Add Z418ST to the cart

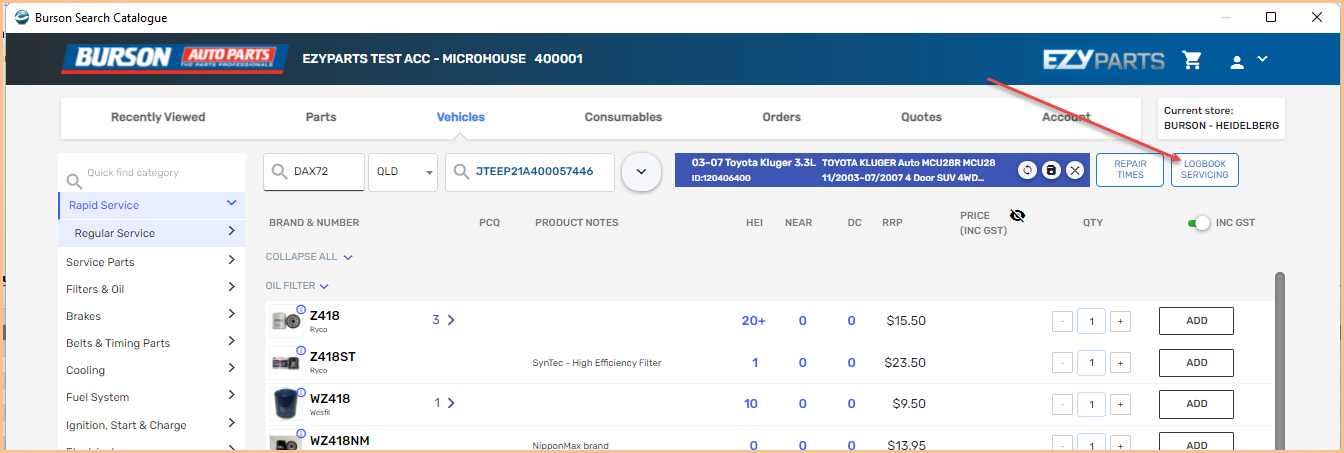point(1196,363)
